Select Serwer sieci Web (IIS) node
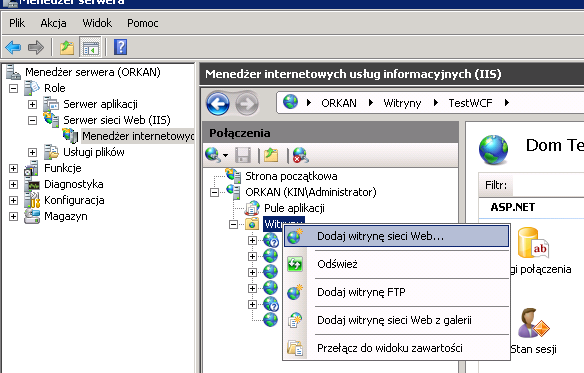The image size is (584, 373). (x=117, y=120)
